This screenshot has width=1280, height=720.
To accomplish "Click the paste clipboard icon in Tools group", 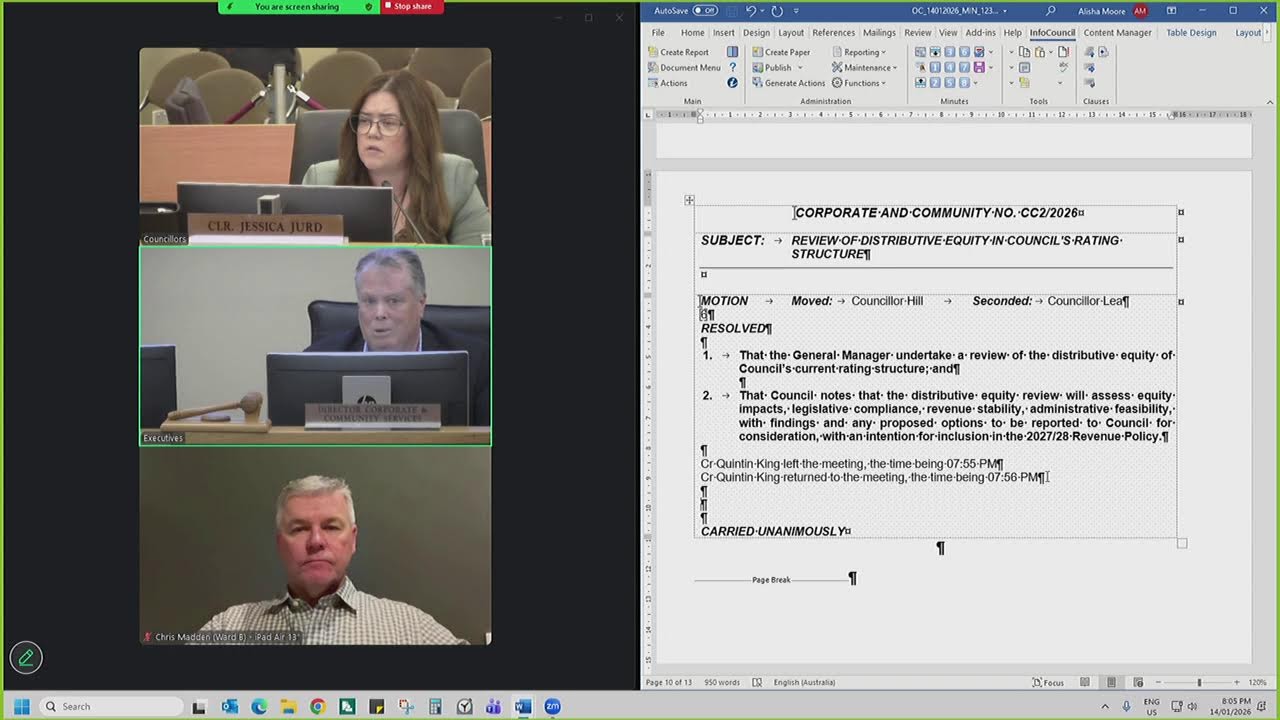I will pyautogui.click(x=1040, y=52).
